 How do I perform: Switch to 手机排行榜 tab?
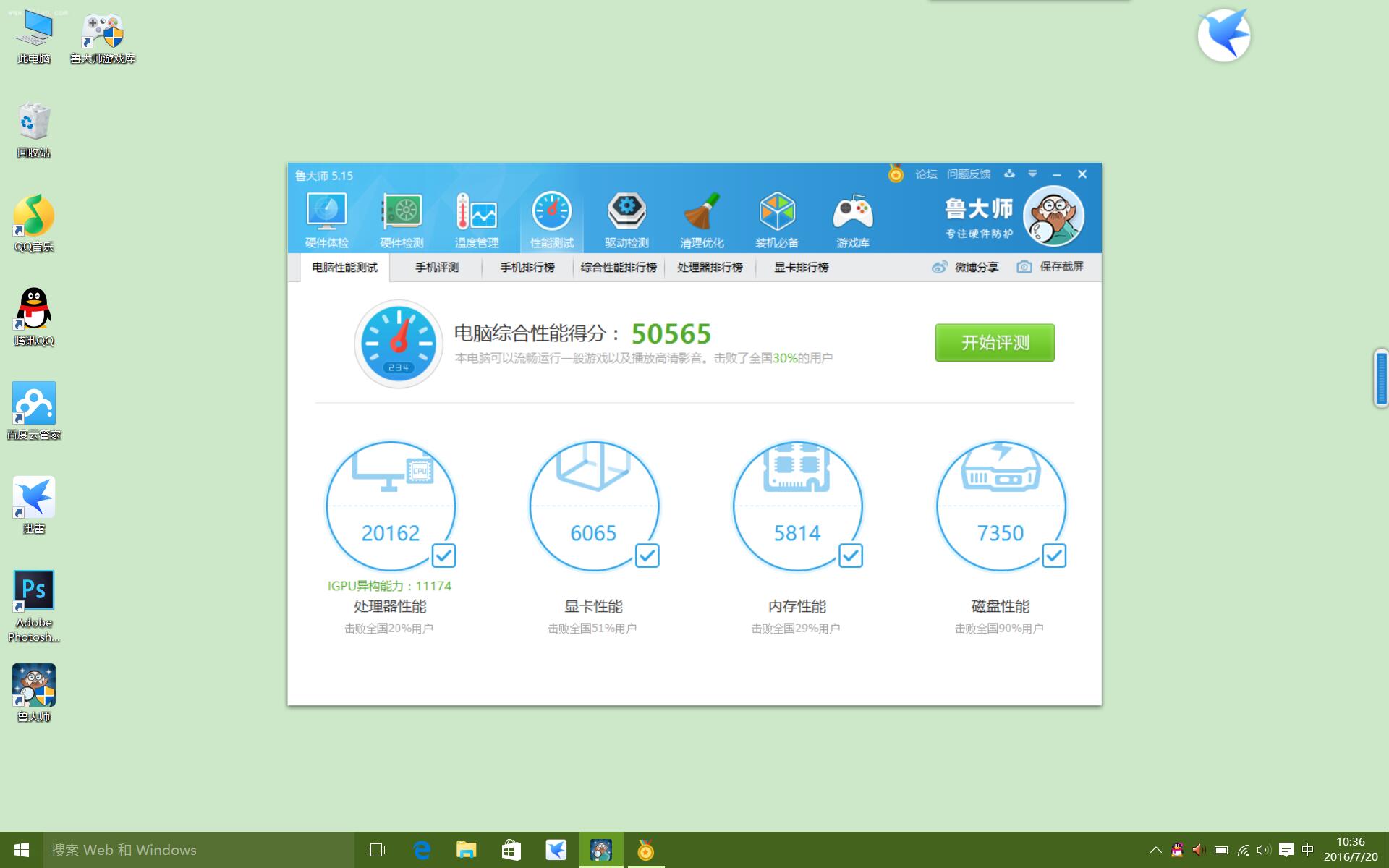[527, 268]
